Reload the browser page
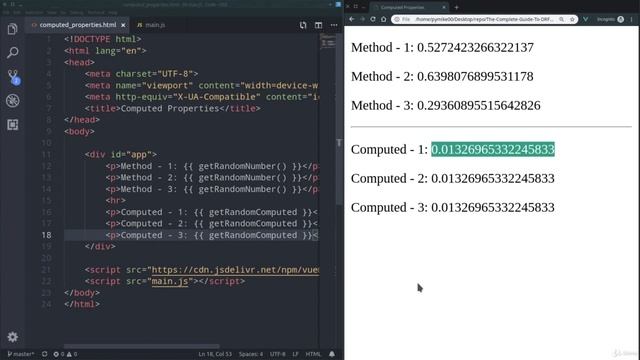This screenshot has height=360, width=640. pos(373,19)
